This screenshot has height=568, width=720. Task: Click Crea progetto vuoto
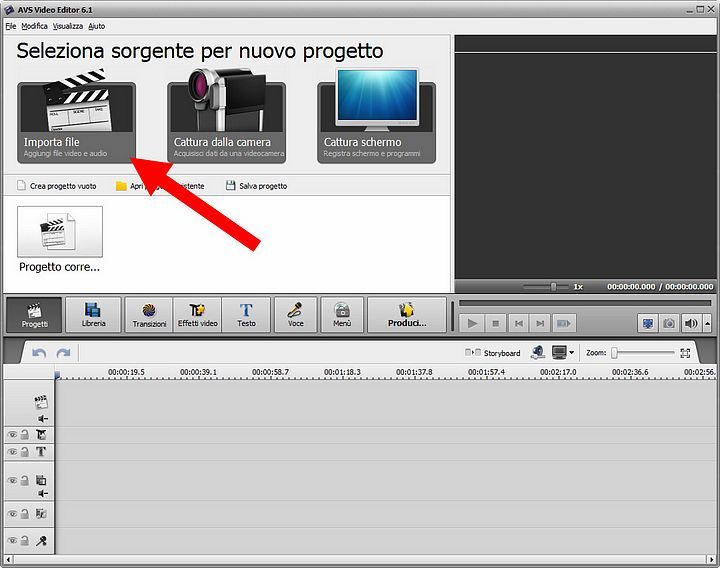(56, 186)
